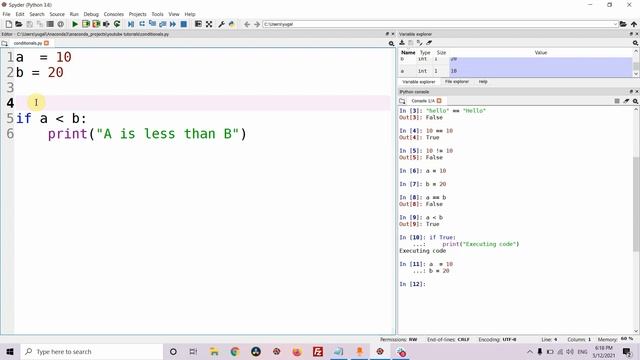This screenshot has height=360, width=640.
Task: Close the conditionals.py tab
Action: click(x=46, y=43)
